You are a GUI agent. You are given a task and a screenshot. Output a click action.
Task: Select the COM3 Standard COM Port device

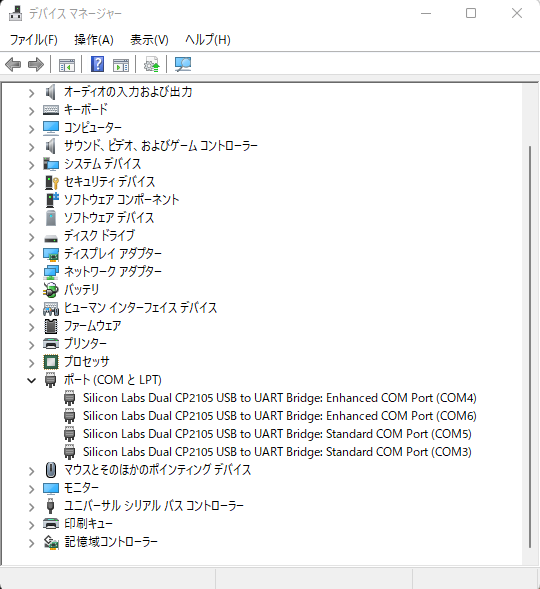tap(277, 452)
